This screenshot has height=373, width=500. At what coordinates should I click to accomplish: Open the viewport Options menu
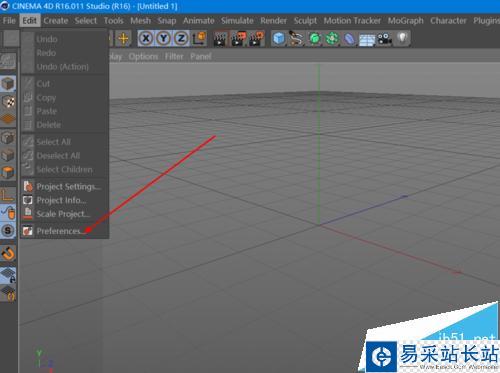pyautogui.click(x=143, y=57)
